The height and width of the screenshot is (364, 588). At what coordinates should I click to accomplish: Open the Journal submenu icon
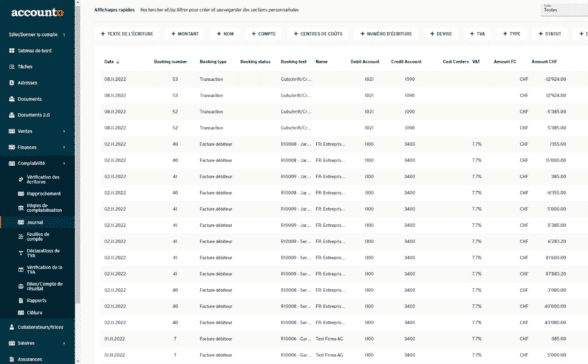point(21,222)
